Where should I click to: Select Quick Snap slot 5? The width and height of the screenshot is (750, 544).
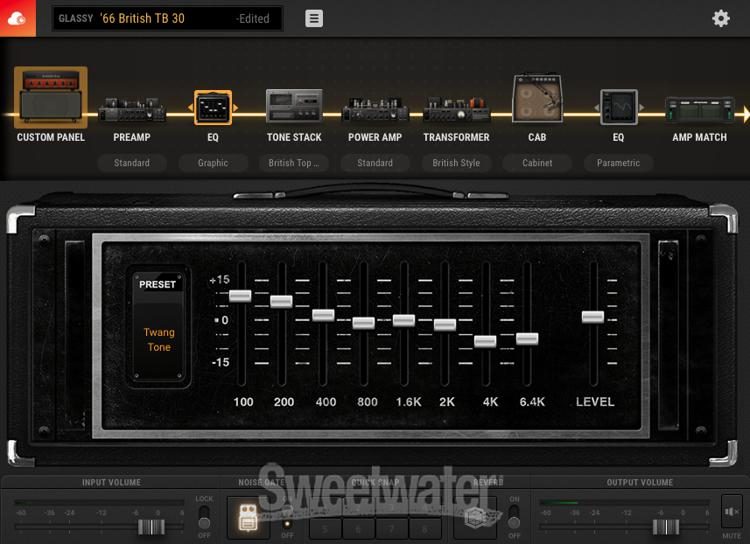click(325, 529)
